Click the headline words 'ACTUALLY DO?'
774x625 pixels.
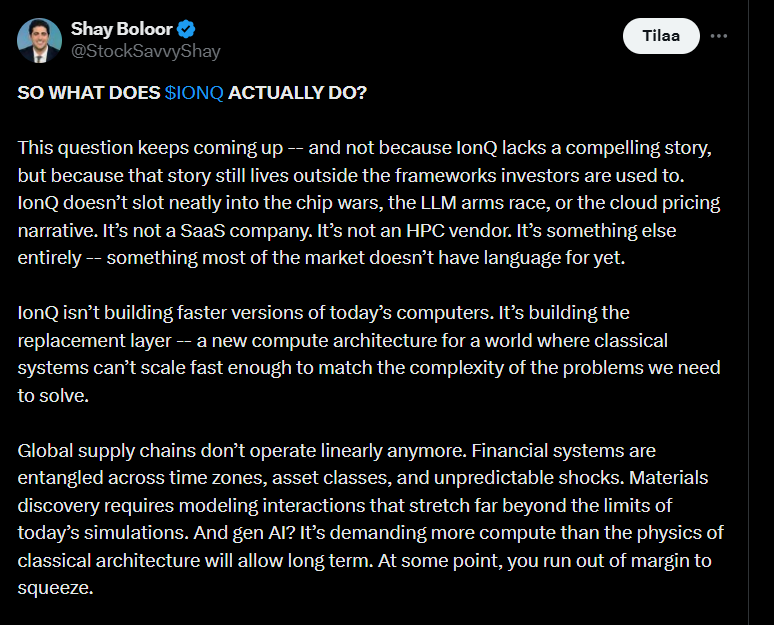[298, 92]
